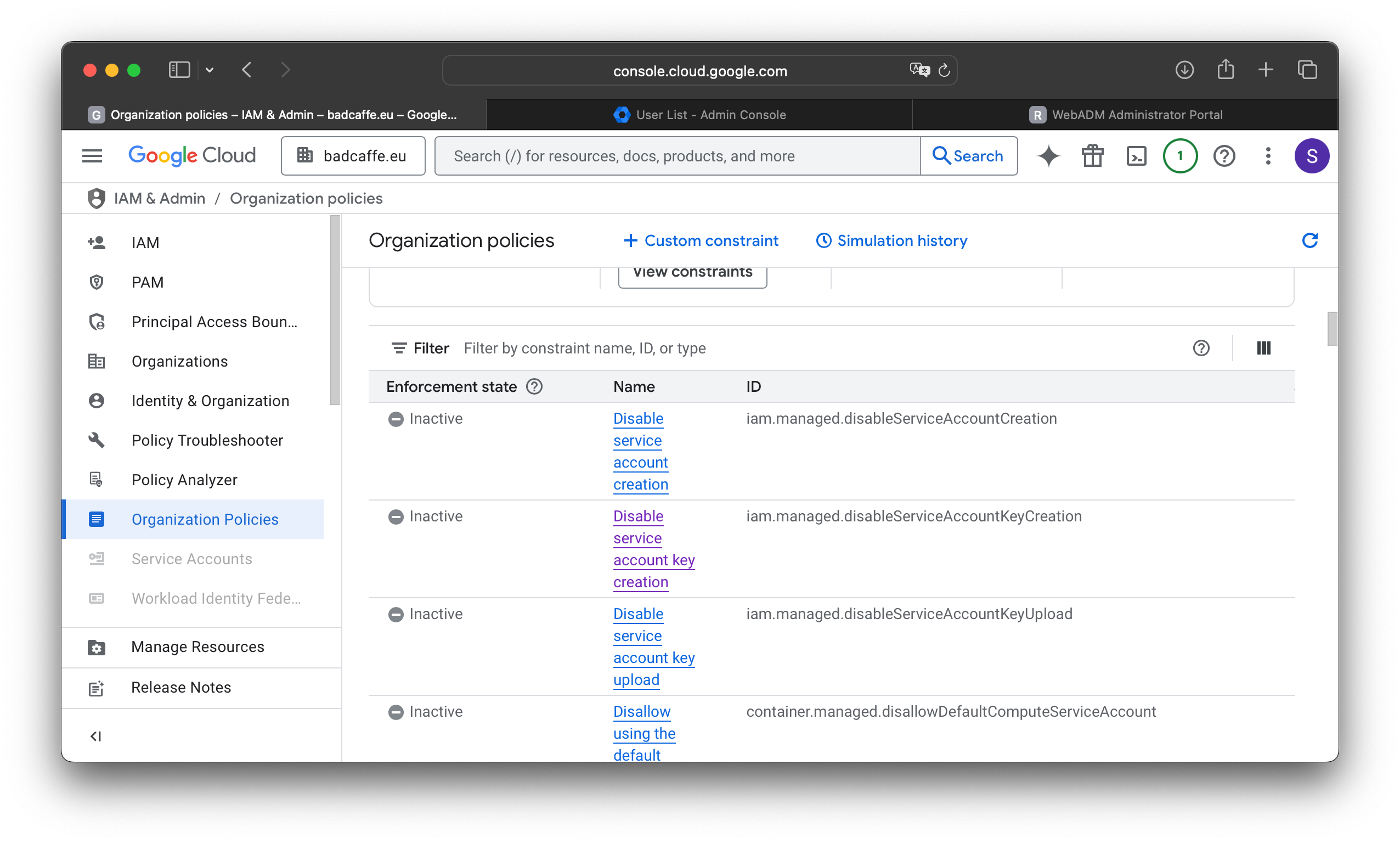
Task: Open Identity & Organization sidebar item
Action: 193,401
